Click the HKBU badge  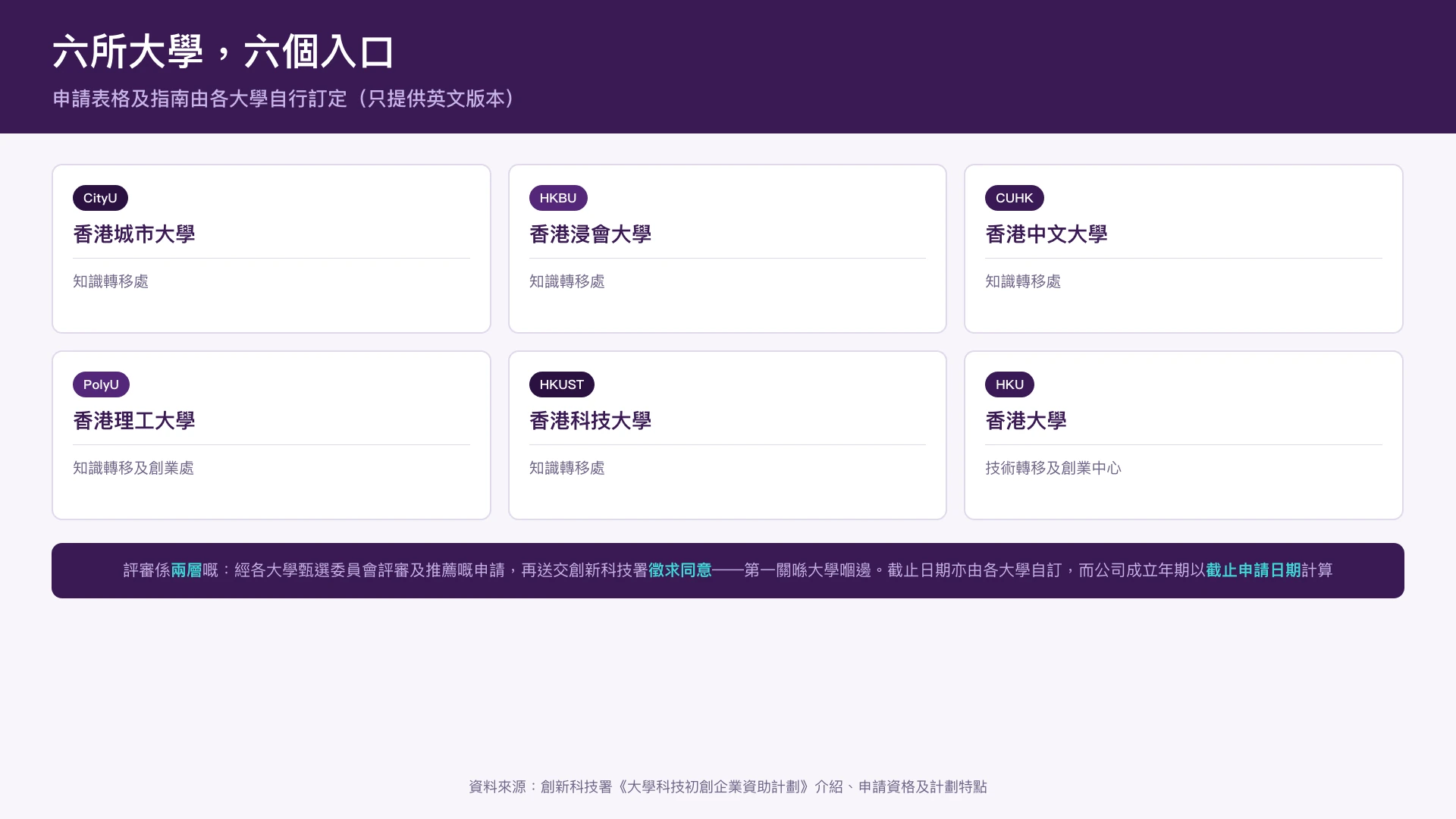pyautogui.click(x=558, y=198)
